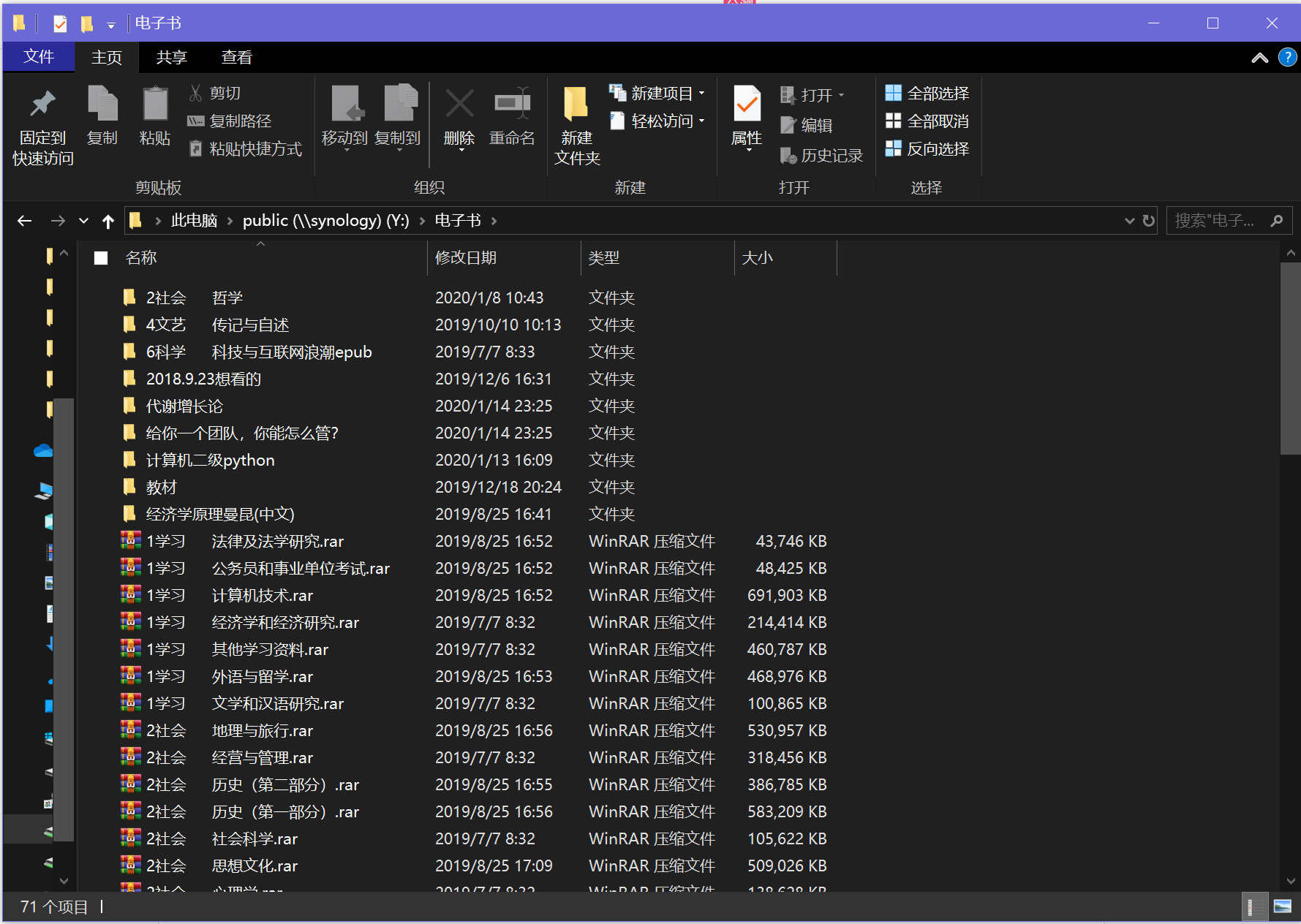Pin to Quick access icon
The width and height of the screenshot is (1301, 924).
42,104
